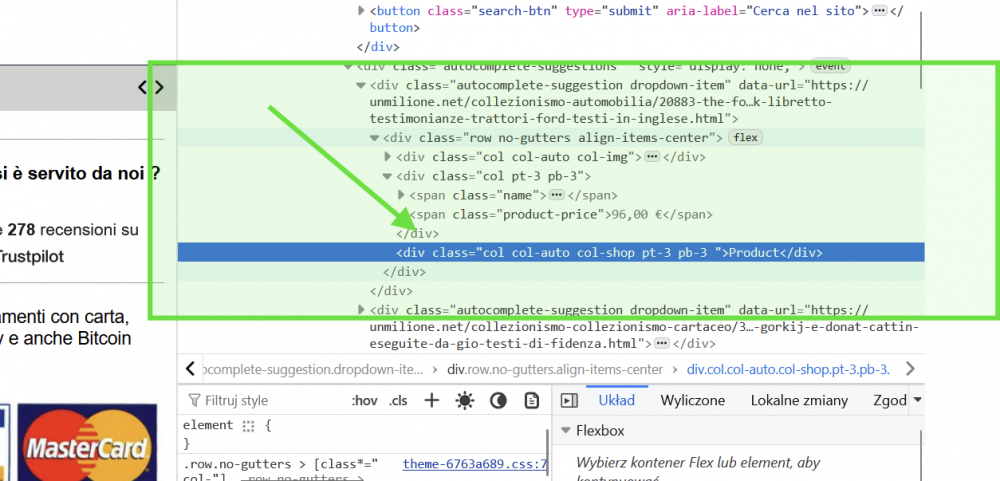The image size is (1000, 481).
Task: Select the col-shop div containing Product
Action: [x=551, y=253]
